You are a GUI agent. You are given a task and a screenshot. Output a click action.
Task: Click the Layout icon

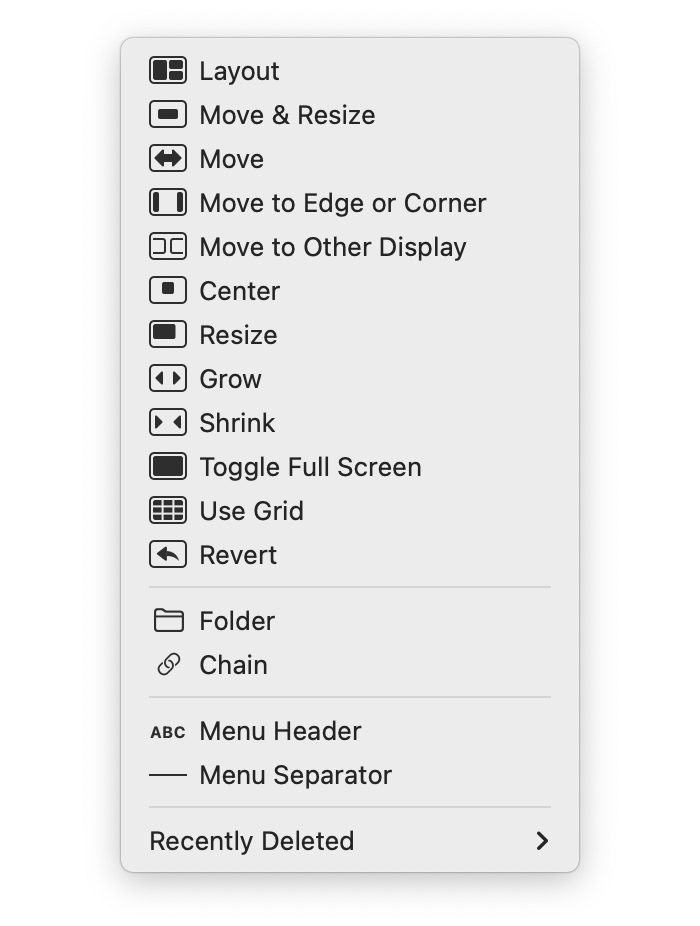click(168, 71)
